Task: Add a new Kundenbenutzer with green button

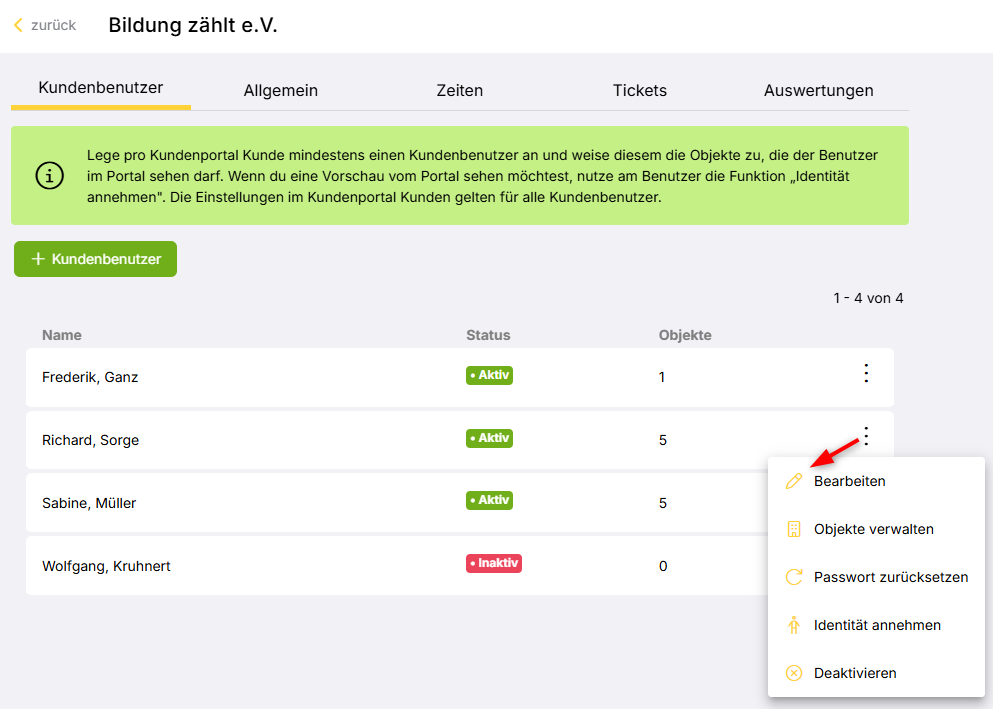Action: [95, 259]
